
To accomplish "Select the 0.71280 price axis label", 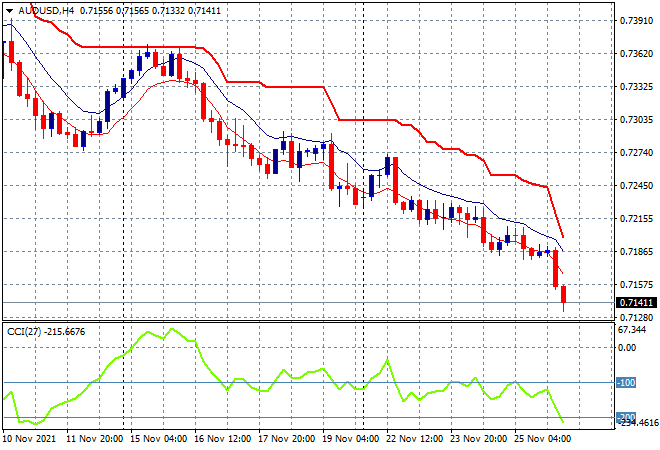I will tap(637, 317).
